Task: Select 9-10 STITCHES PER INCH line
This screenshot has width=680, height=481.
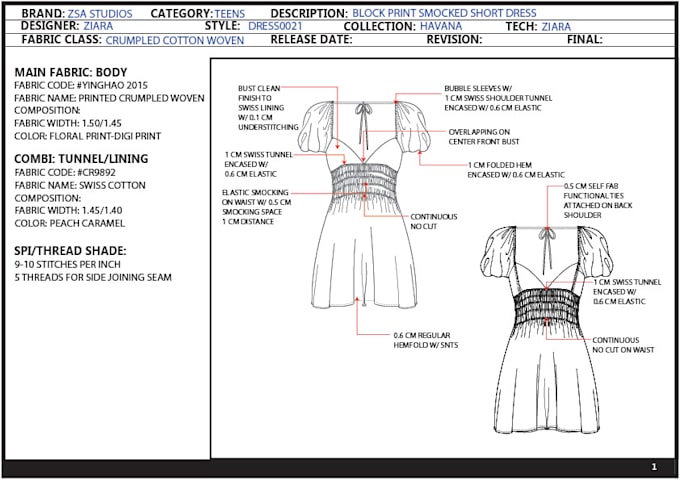Action: [x=67, y=265]
